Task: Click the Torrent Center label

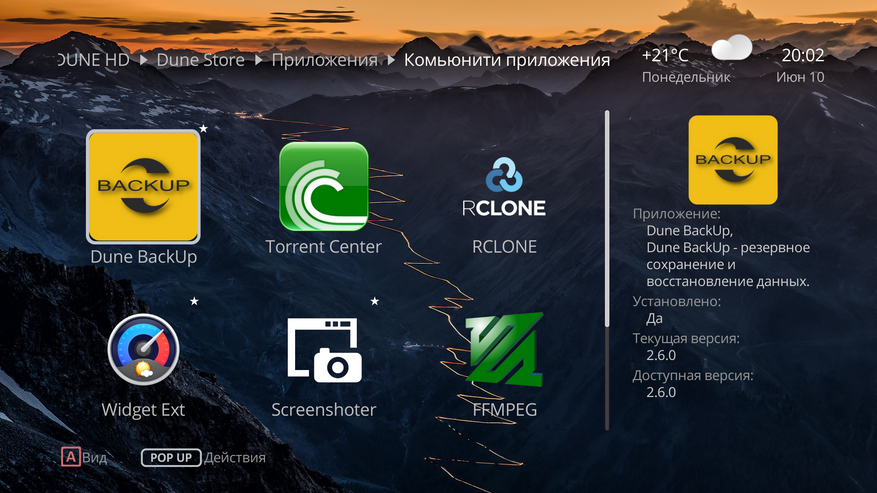Action: 323,247
